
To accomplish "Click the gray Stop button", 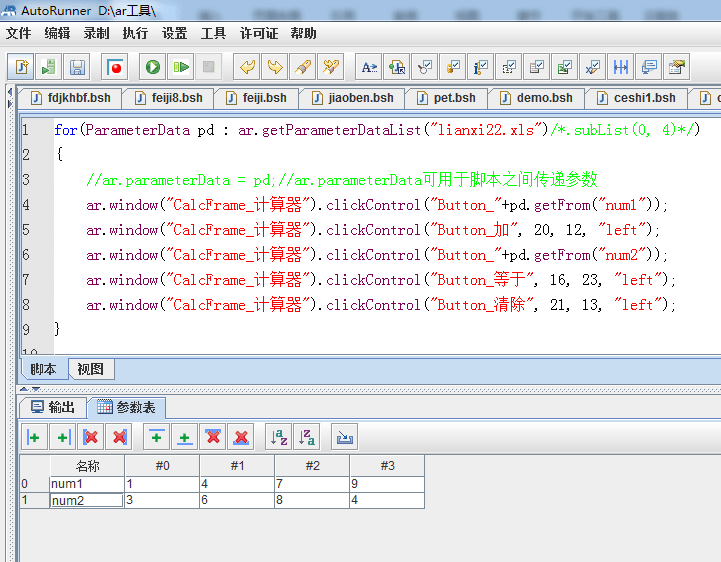I will (x=208, y=67).
